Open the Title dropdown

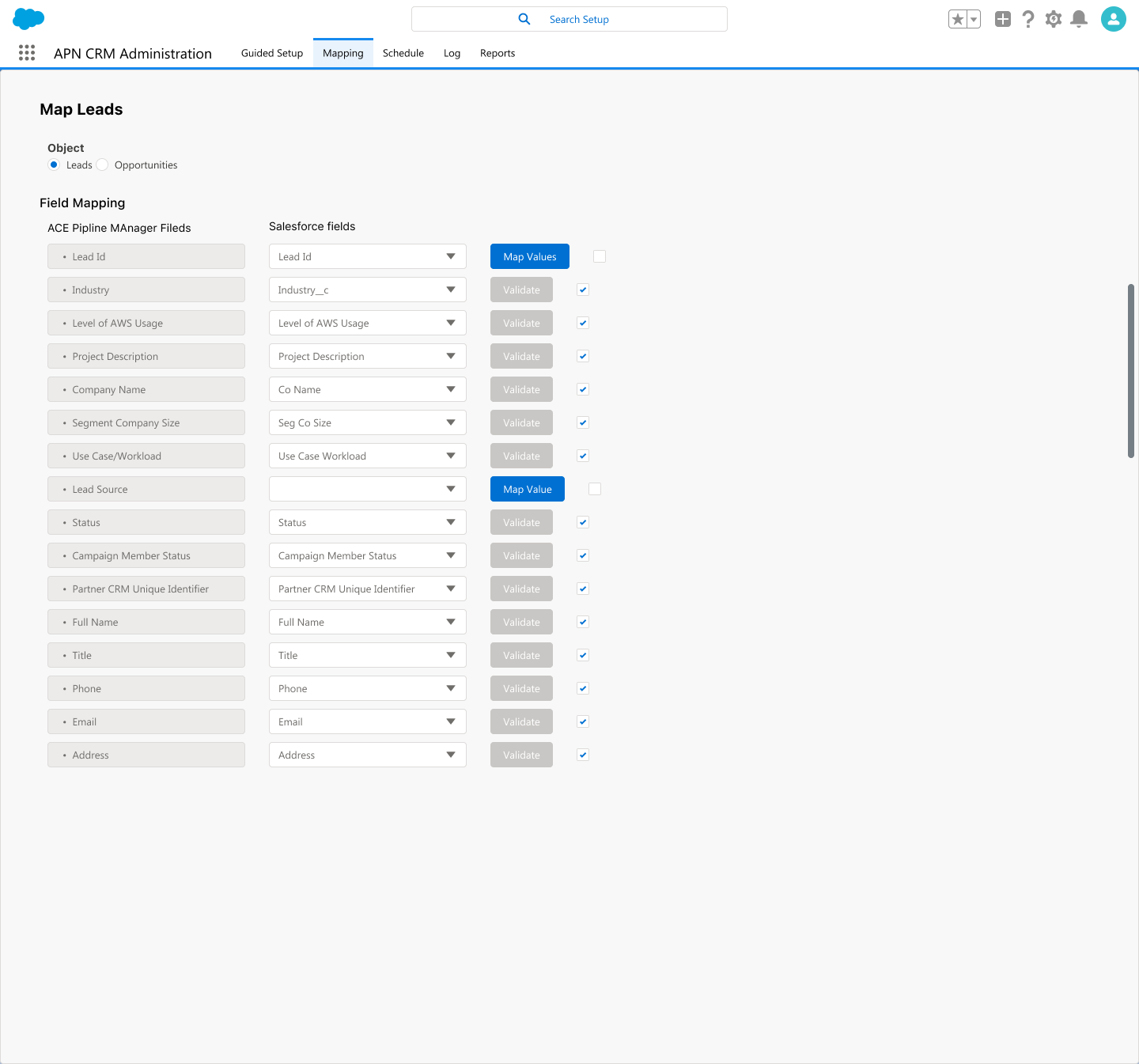coord(368,655)
